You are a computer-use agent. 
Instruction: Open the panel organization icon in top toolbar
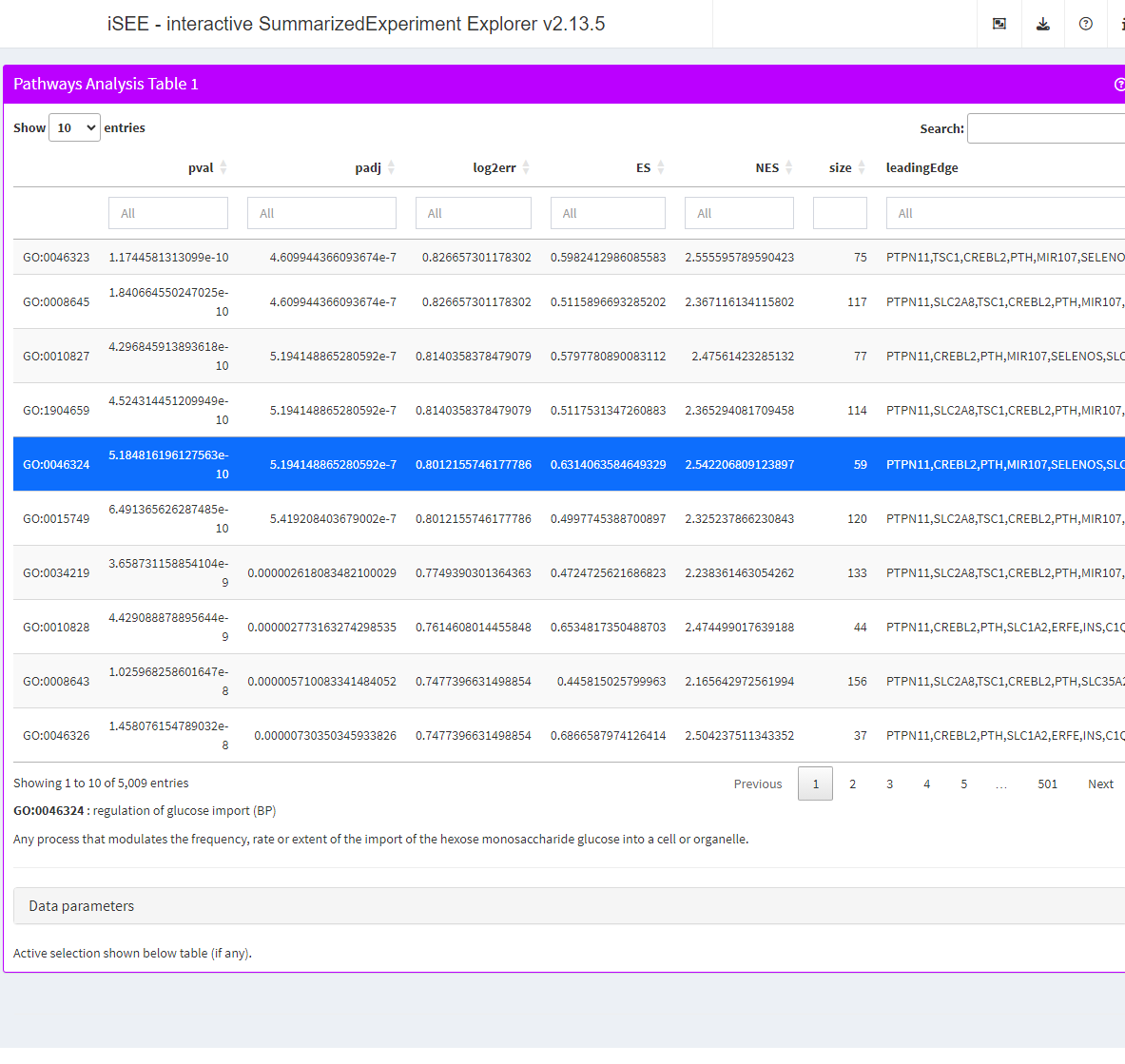999,24
